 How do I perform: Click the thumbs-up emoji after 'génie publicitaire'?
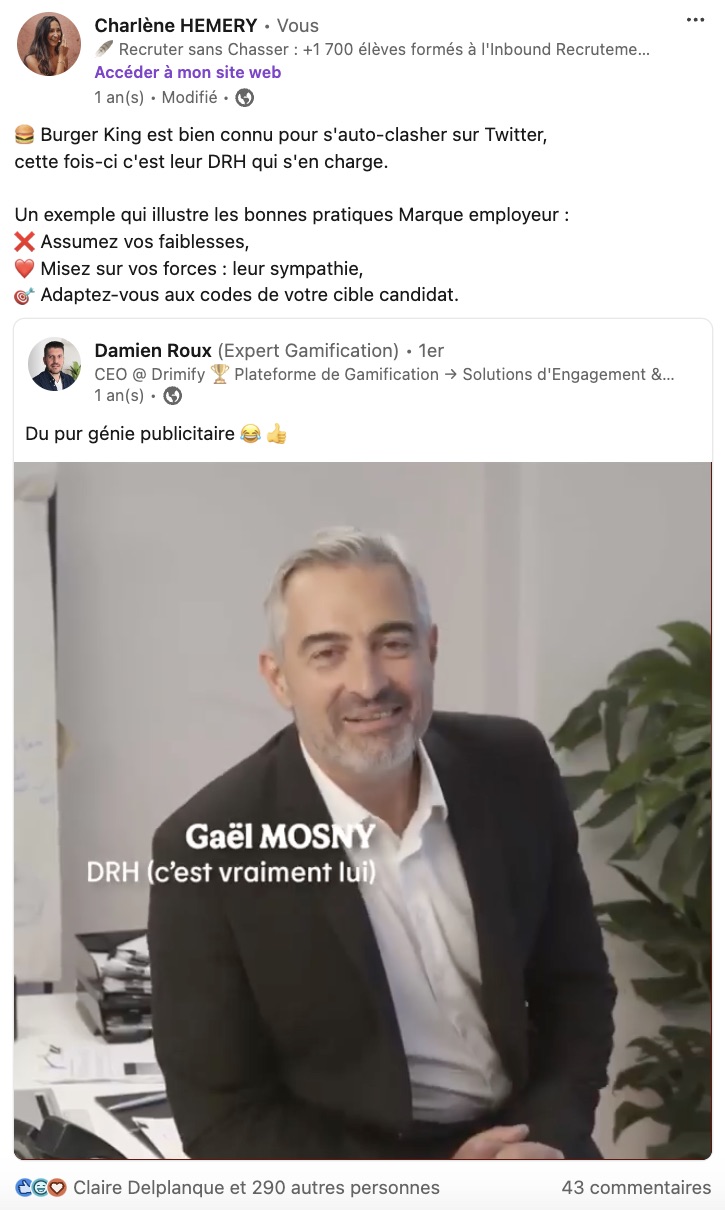click(x=276, y=434)
